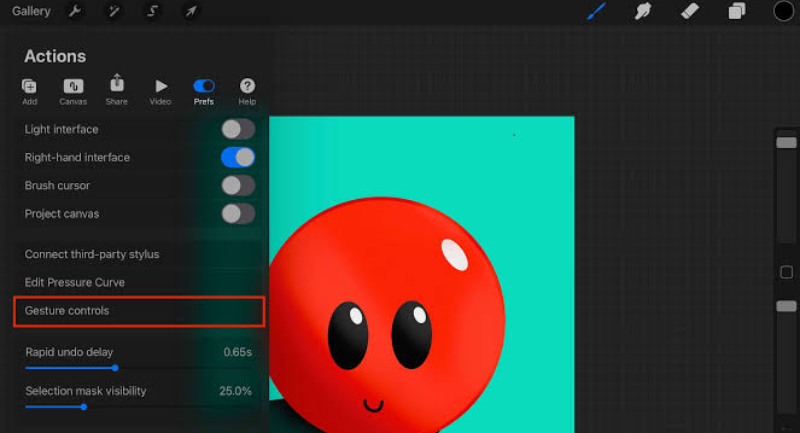The image size is (800, 433).
Task: Enable the Brush cursor switch
Action: click(x=238, y=185)
